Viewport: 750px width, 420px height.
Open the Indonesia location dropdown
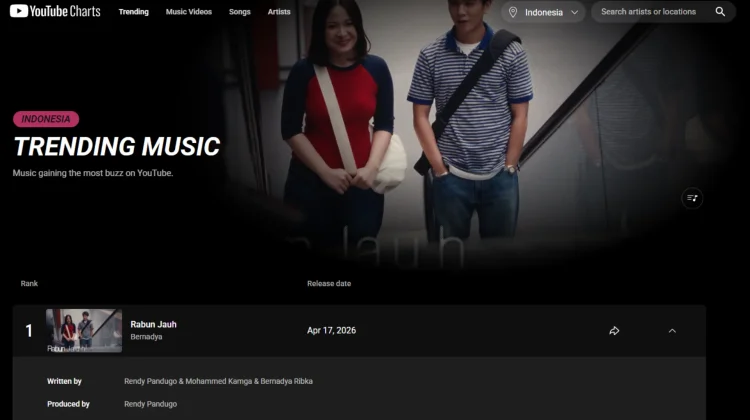tap(543, 12)
